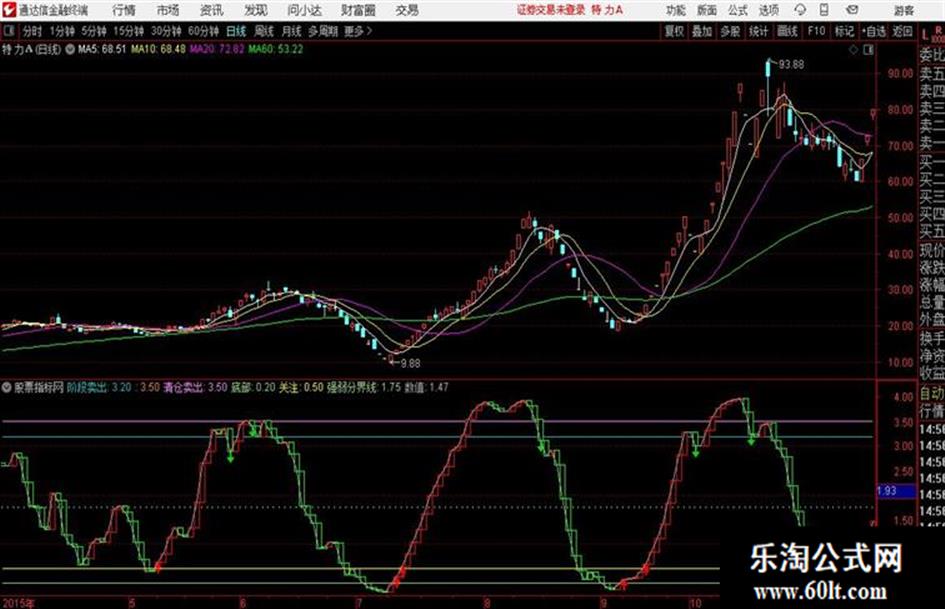This screenshot has height=609, width=945.
Task: Click the 返回 back button
Action: click(x=902, y=31)
